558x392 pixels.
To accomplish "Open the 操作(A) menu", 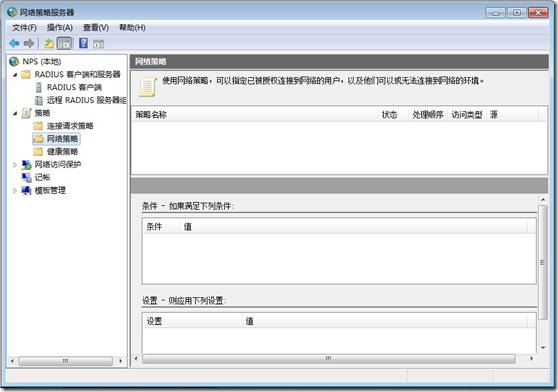I will pos(59,28).
